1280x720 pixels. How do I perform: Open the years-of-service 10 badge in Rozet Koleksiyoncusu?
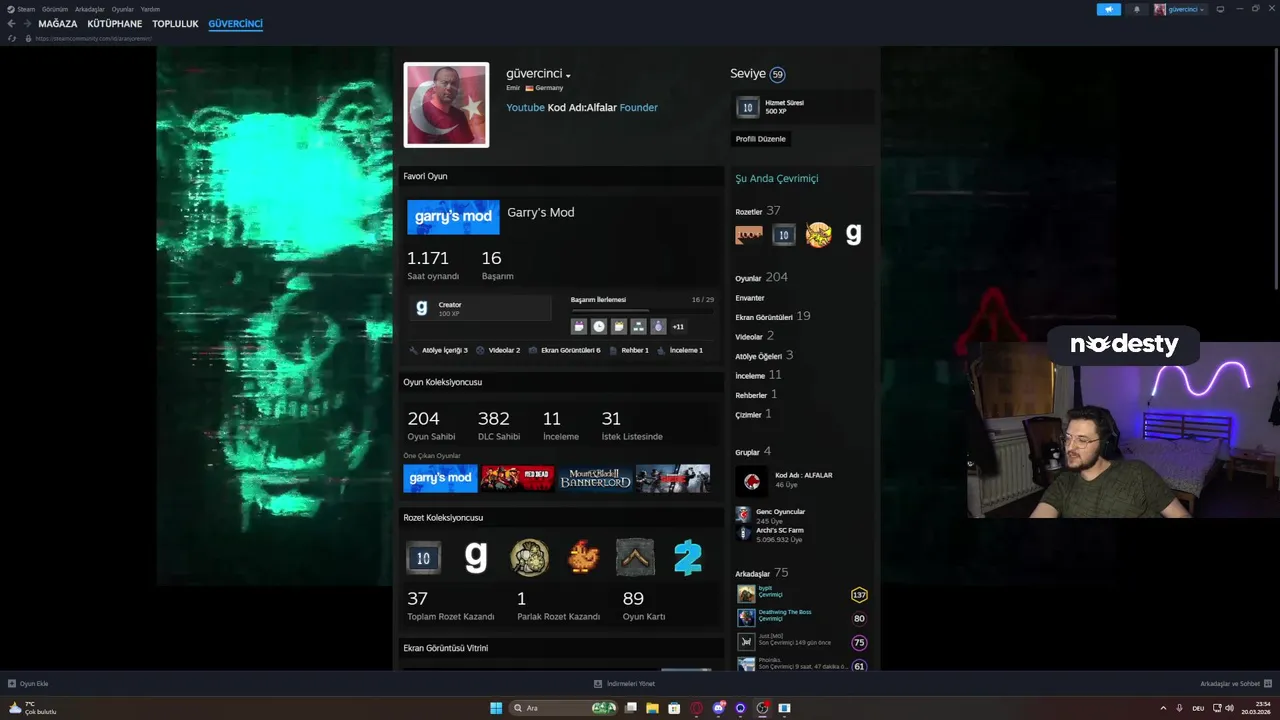click(x=423, y=558)
